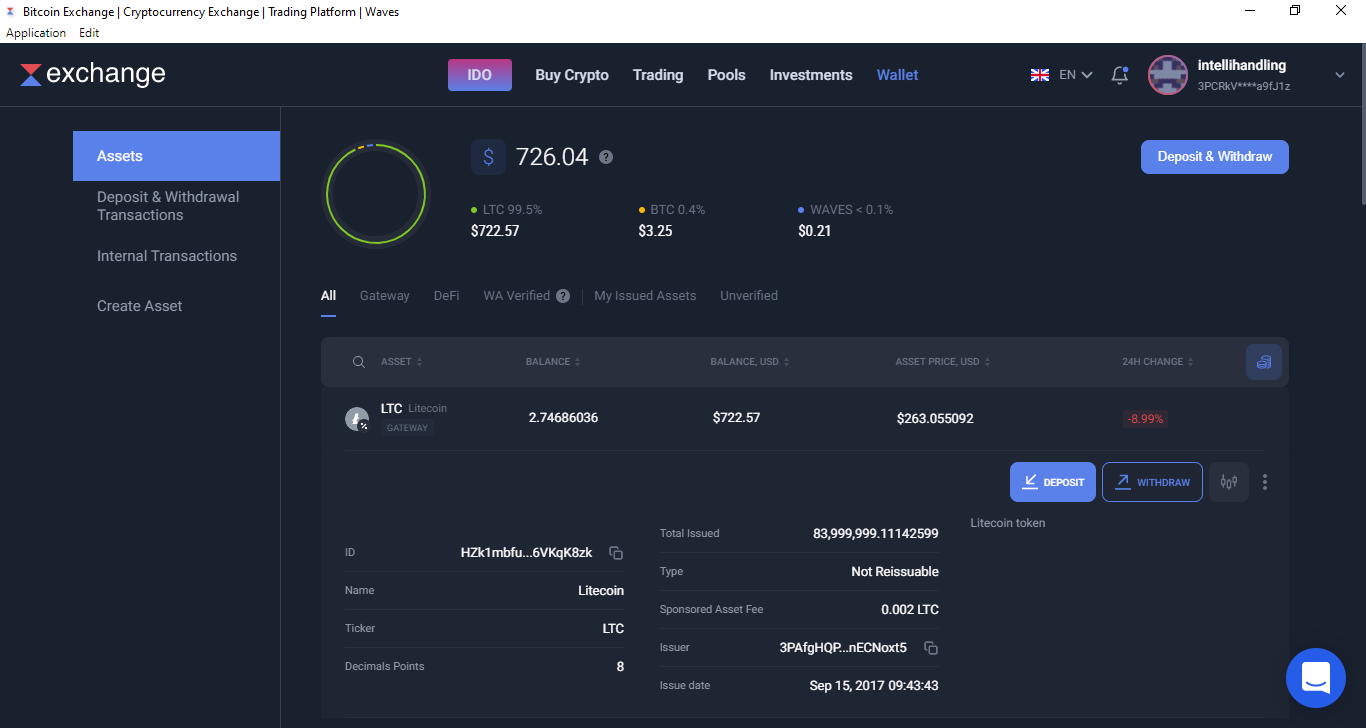
Task: Click the Deposit & Withdraw button
Action: [x=1215, y=157]
